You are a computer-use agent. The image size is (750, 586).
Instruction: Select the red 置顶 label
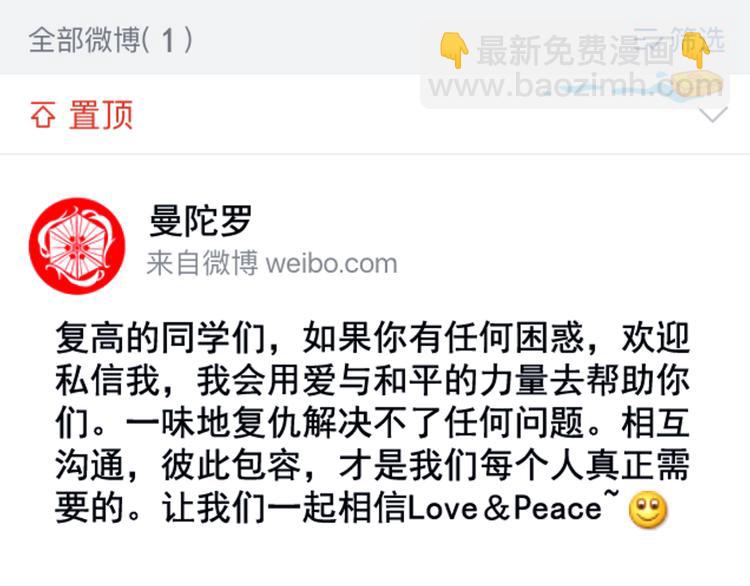(101, 115)
